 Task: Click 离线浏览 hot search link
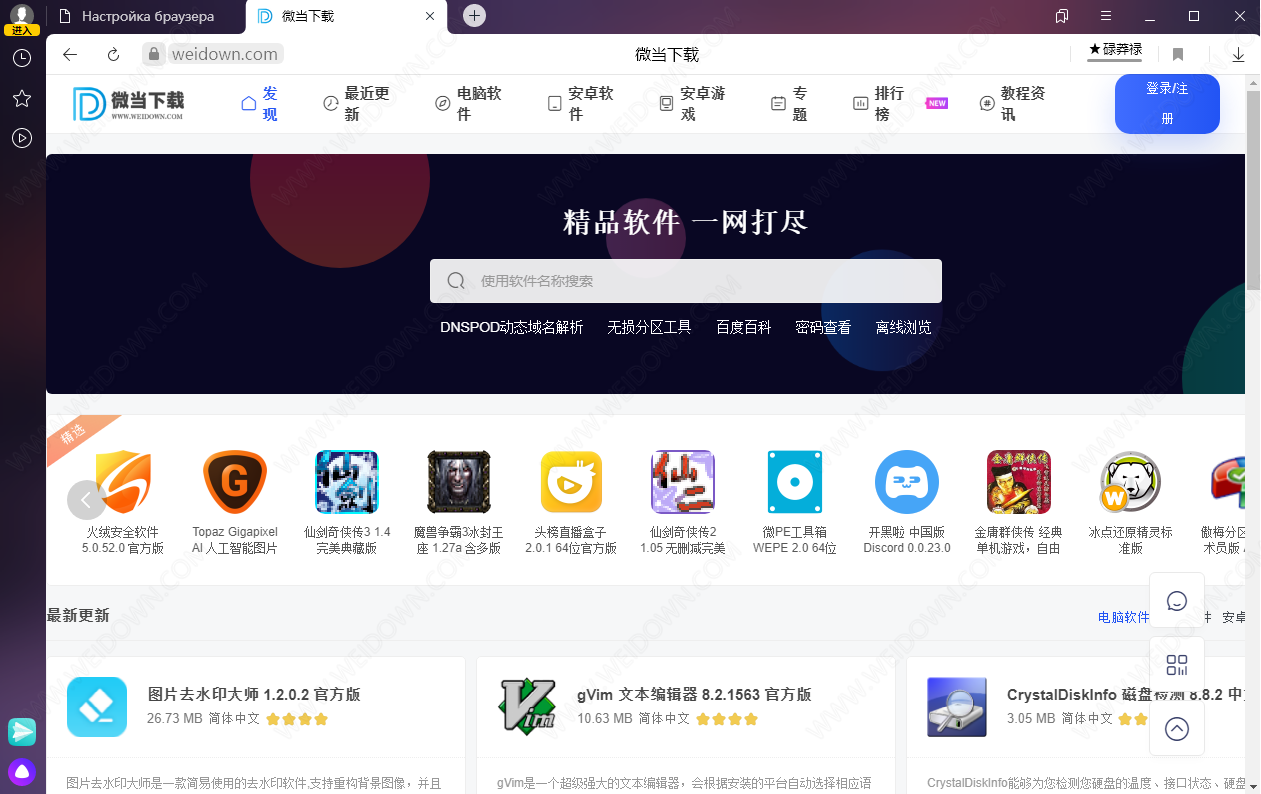pyautogui.click(x=903, y=328)
